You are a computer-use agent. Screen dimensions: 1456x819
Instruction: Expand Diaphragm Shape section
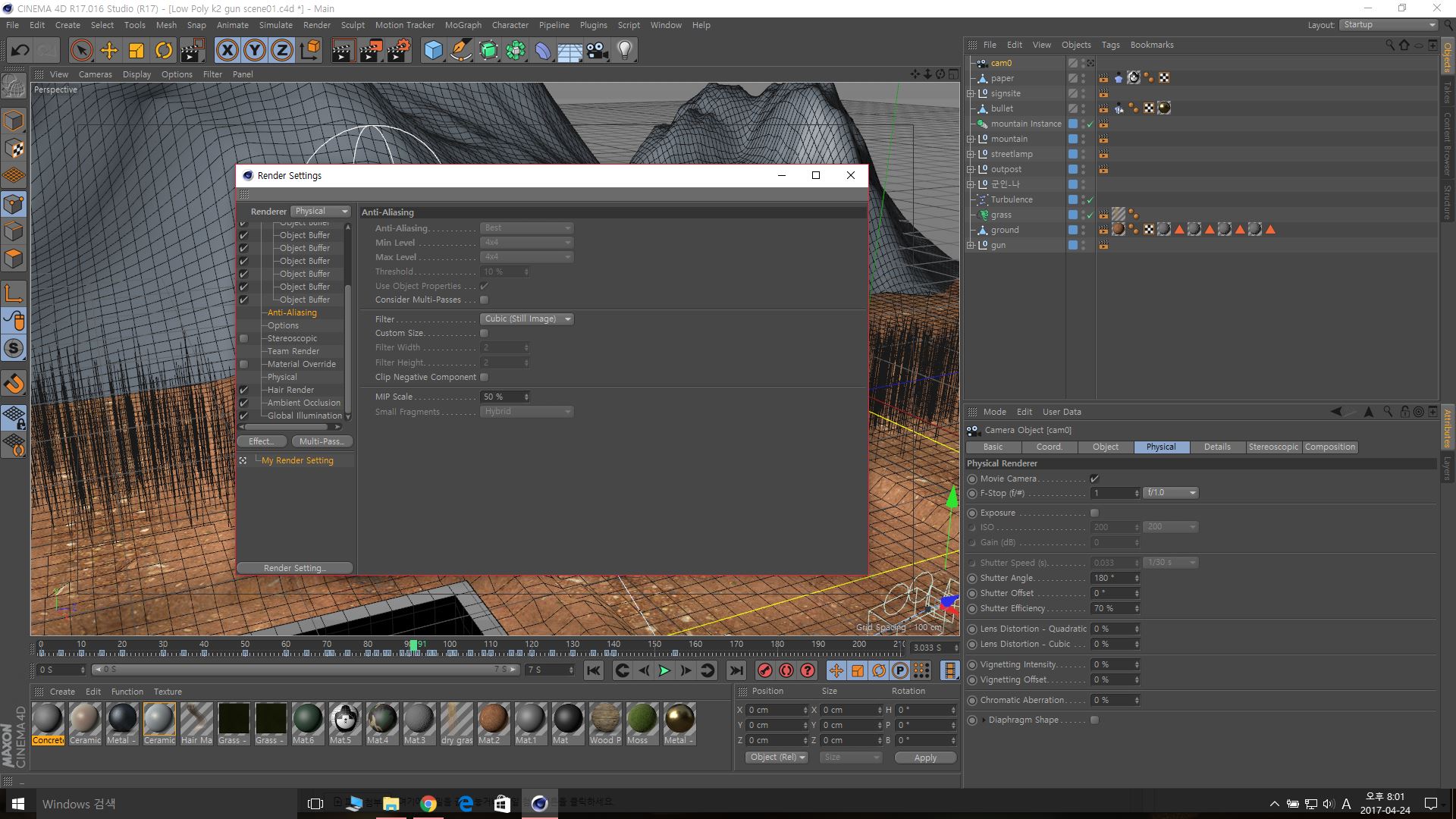click(x=984, y=720)
